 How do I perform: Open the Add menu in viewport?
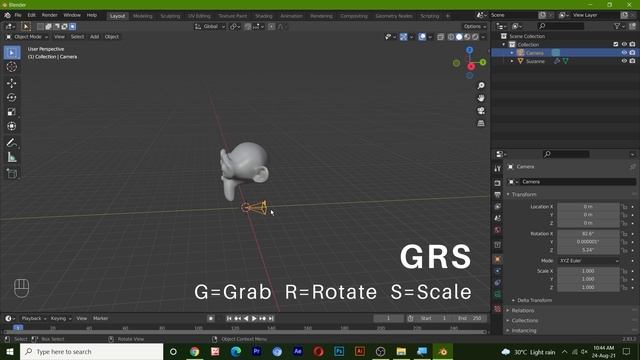94,37
